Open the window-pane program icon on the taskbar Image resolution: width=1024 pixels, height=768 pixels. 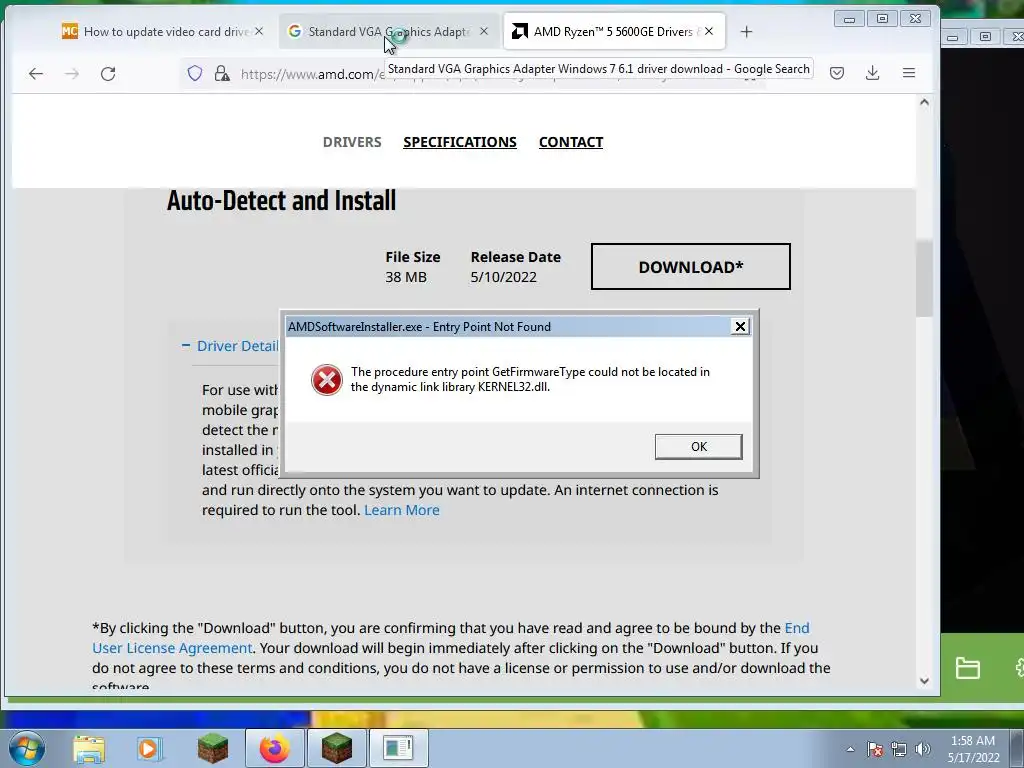[398, 748]
